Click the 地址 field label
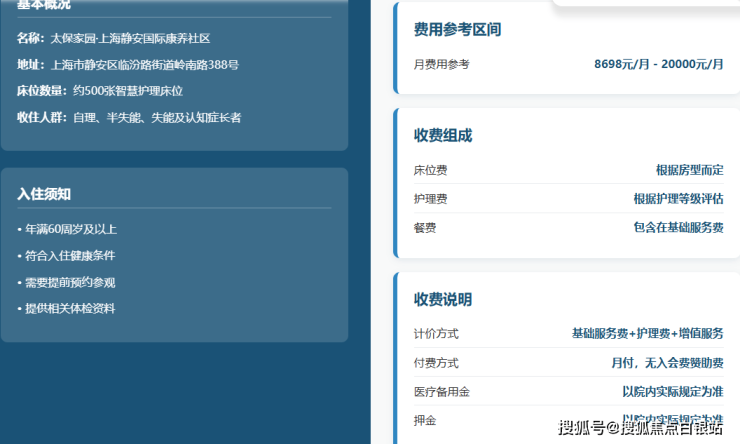740x444 pixels. point(30,65)
